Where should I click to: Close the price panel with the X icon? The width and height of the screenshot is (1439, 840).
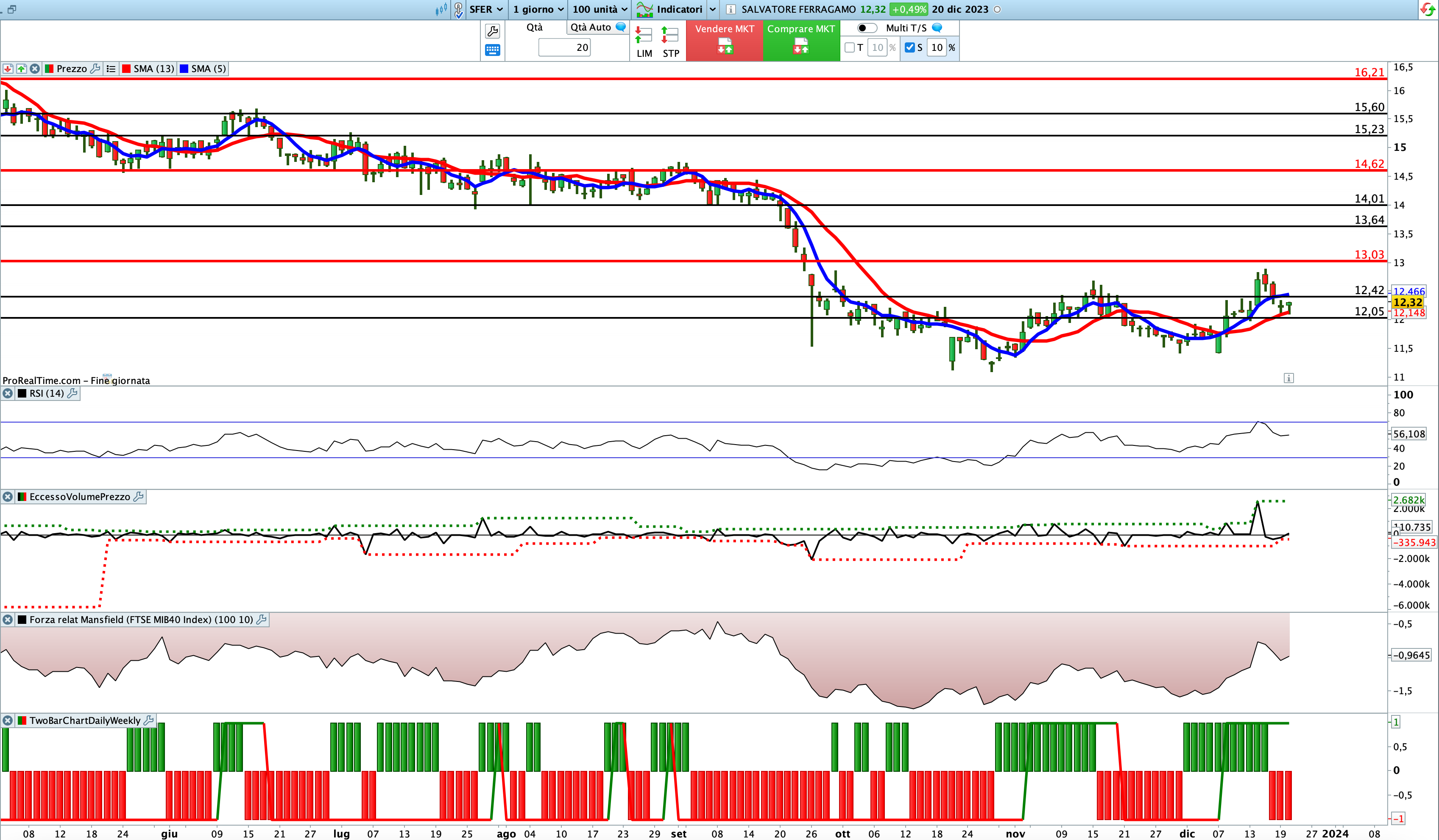point(35,69)
